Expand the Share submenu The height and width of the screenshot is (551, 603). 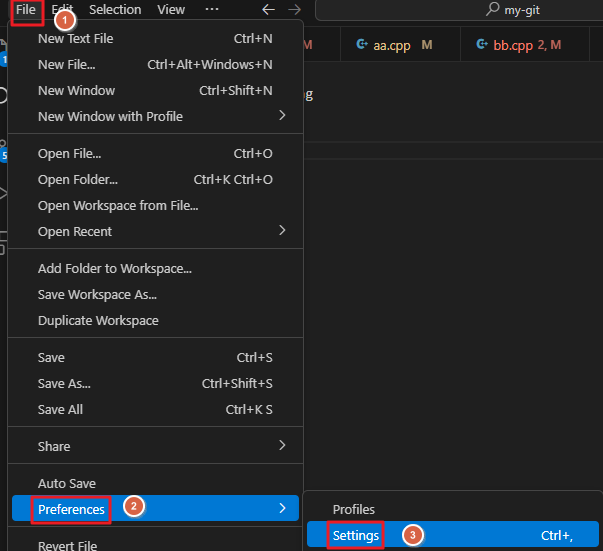tap(155, 447)
